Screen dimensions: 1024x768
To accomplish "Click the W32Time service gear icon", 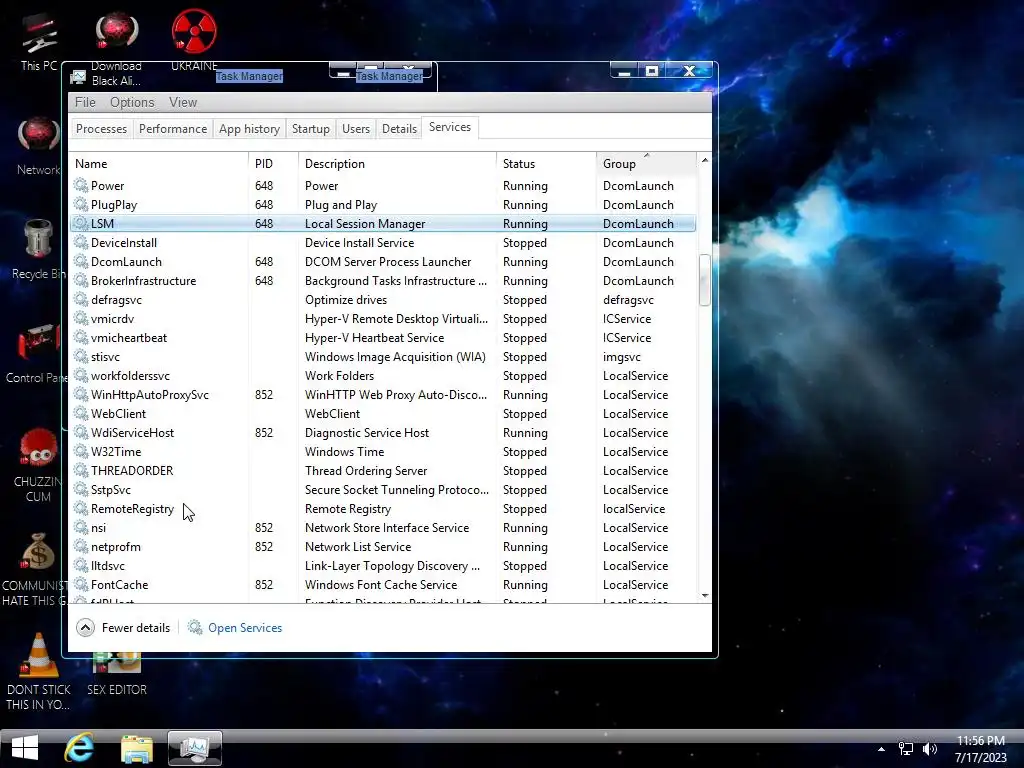I will (x=80, y=451).
